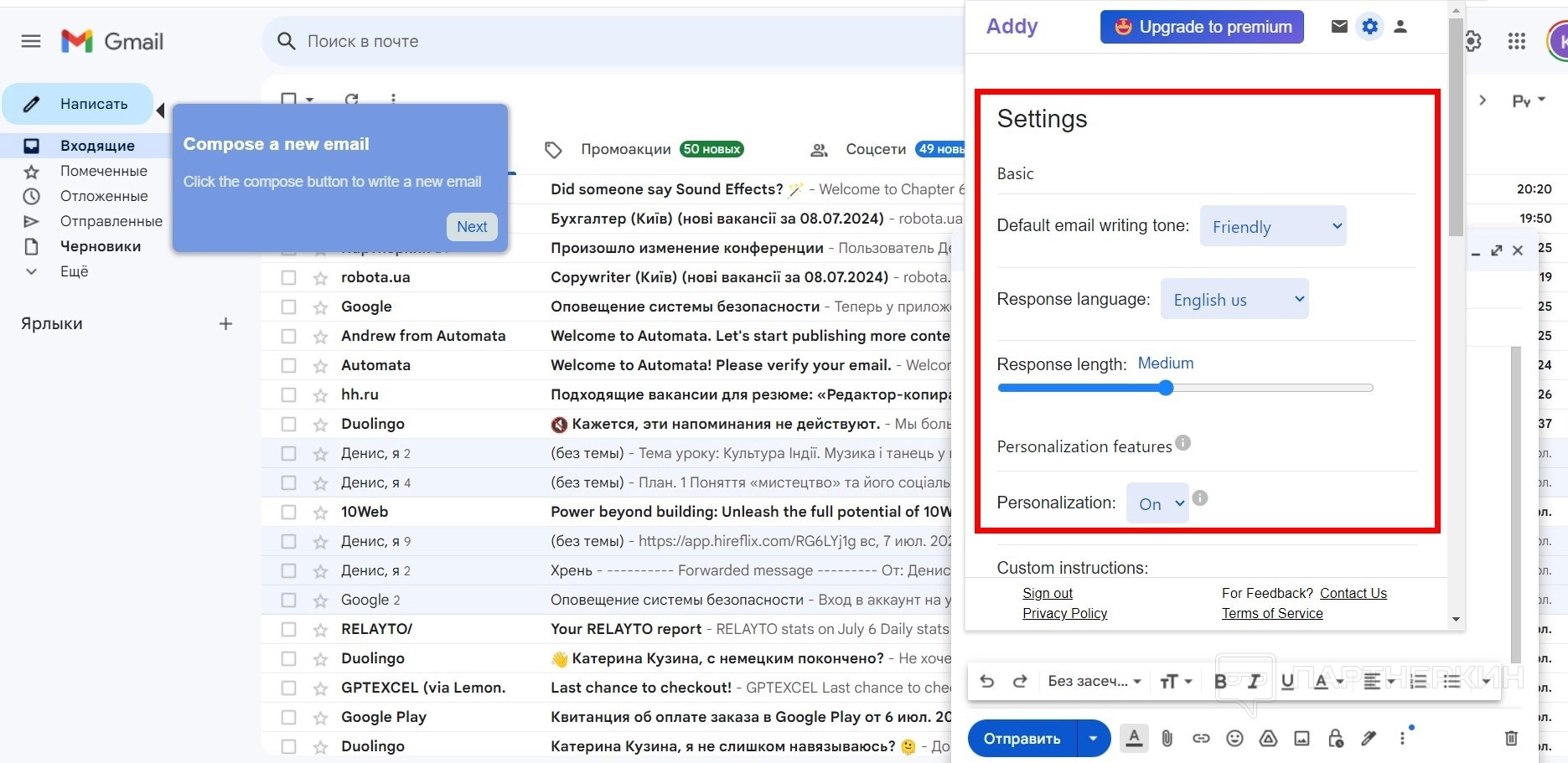Add a new label with plus
This screenshot has width=1568, height=763.
pos(225,323)
